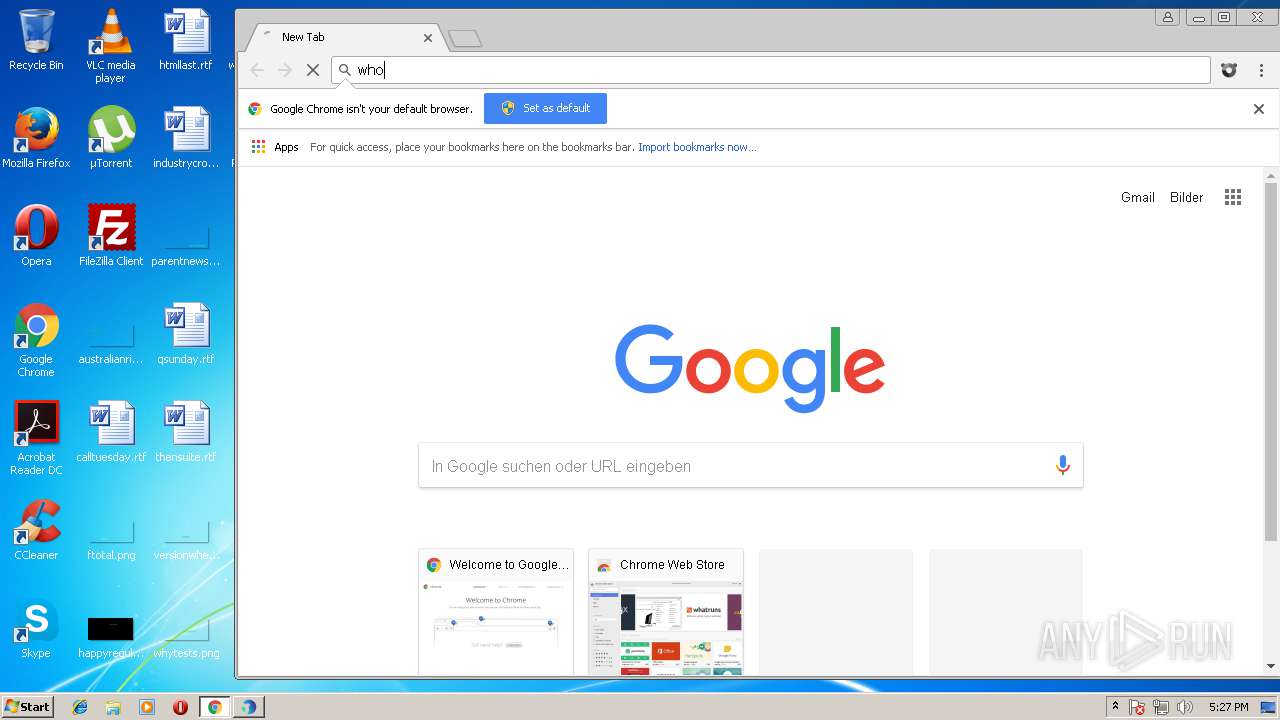Click Set as default button
Screen dimensions: 1280x720
point(545,108)
